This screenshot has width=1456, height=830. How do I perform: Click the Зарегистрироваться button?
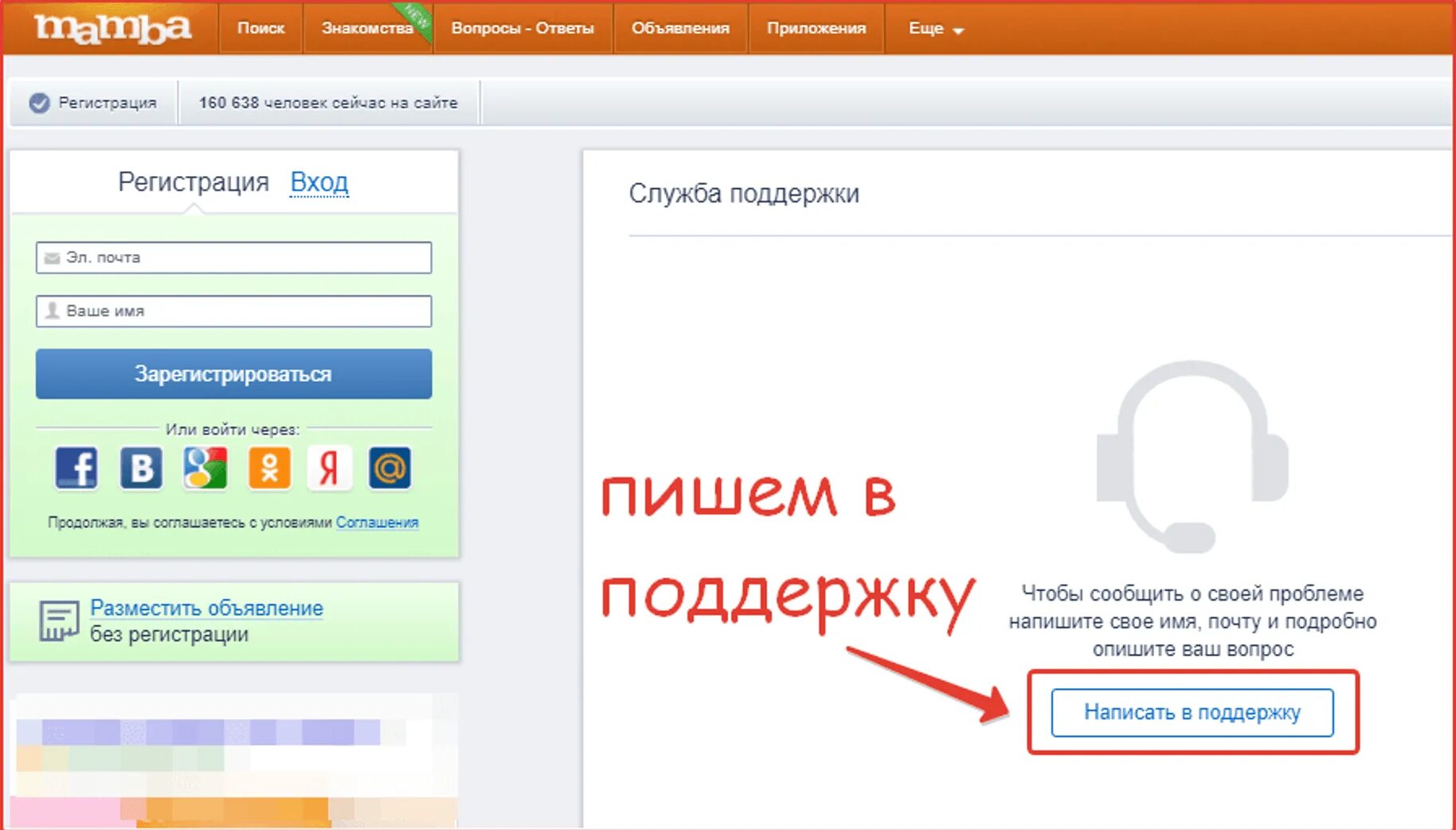click(x=233, y=374)
